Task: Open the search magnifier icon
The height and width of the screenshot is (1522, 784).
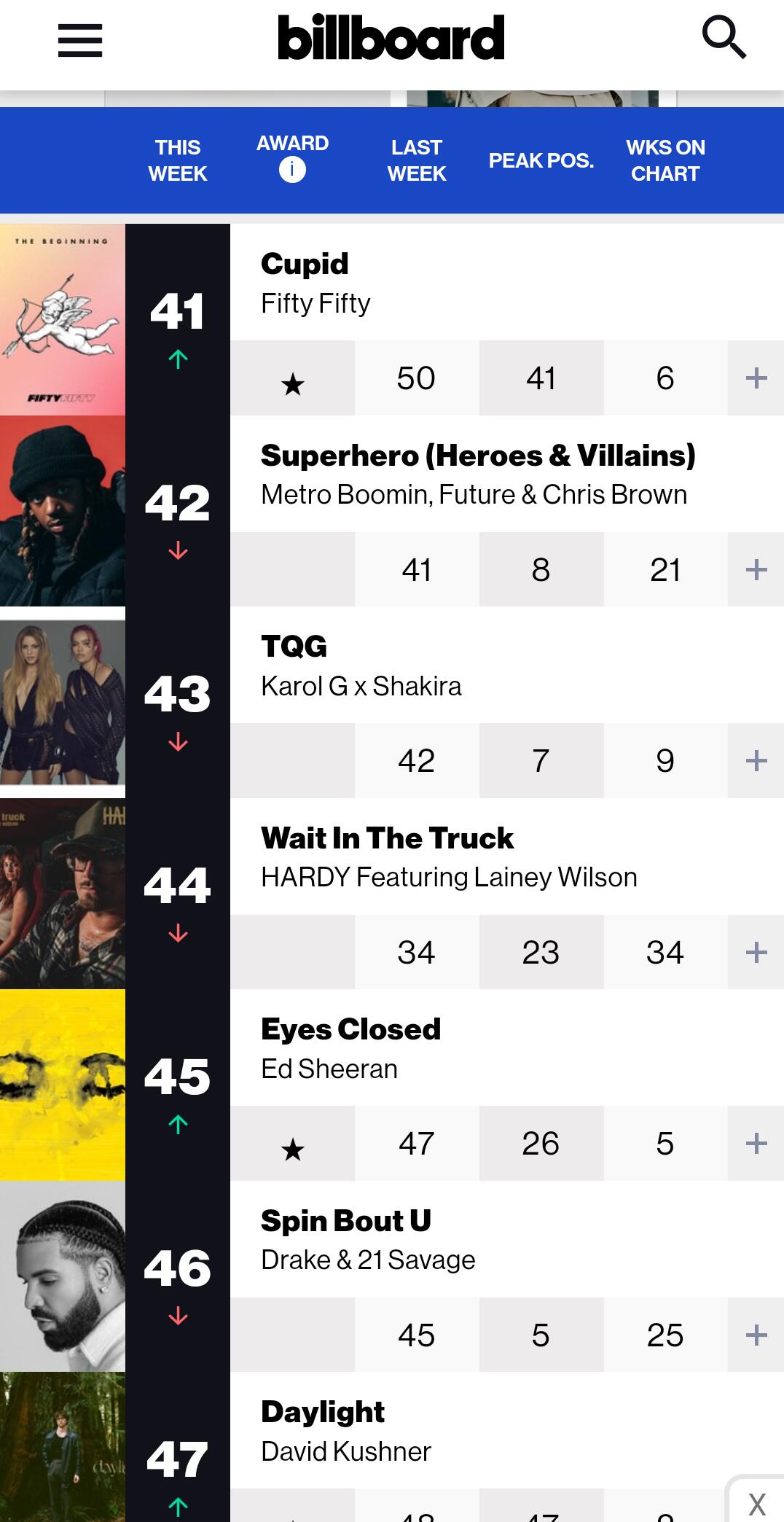Action: pyautogui.click(x=724, y=37)
